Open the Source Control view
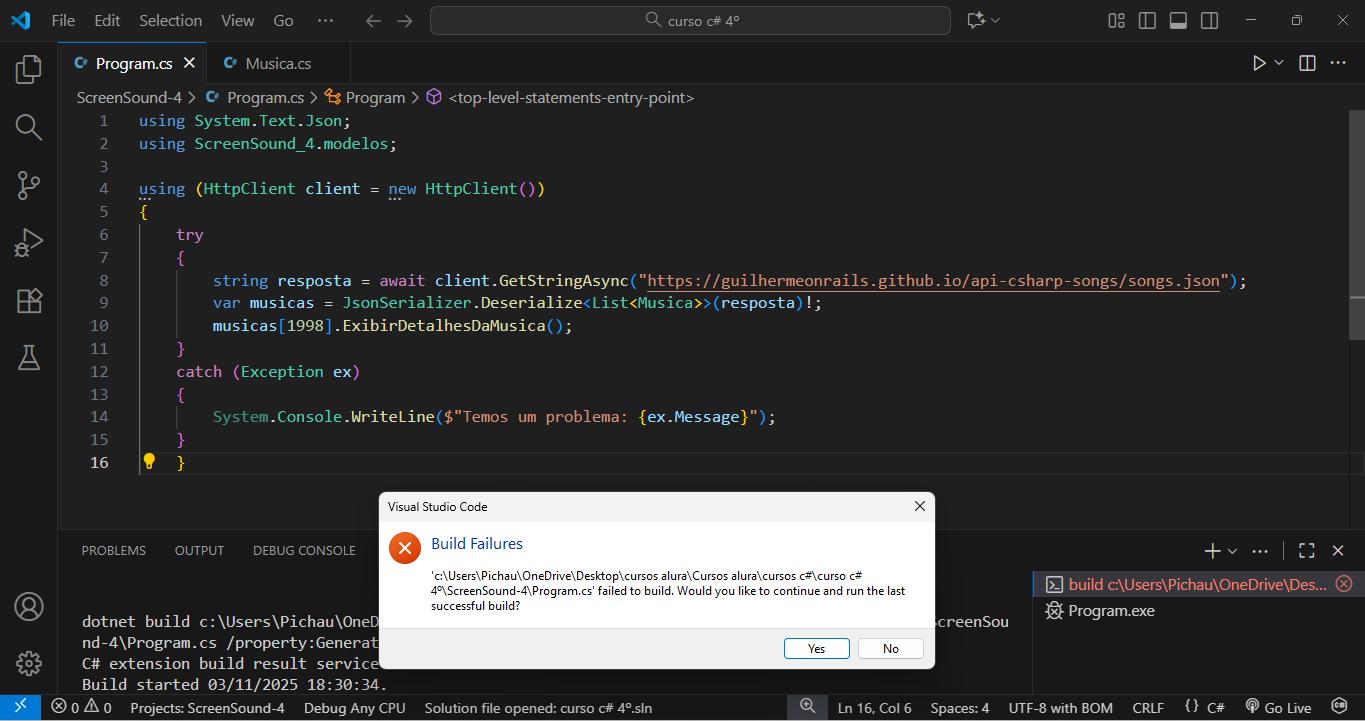The height and width of the screenshot is (721, 1365). (29, 185)
